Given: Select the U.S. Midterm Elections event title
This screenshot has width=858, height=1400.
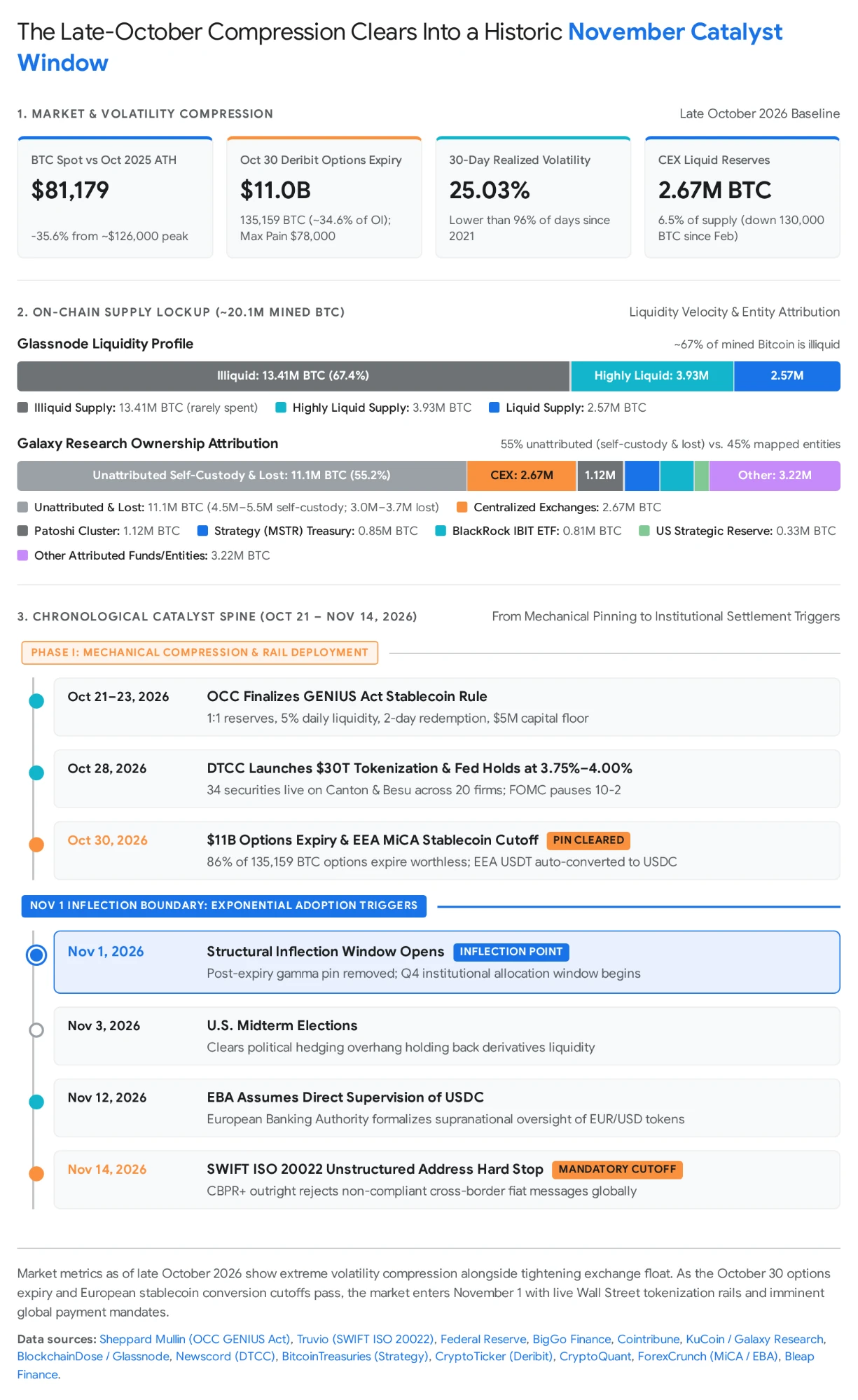Looking at the screenshot, I should click(282, 1025).
